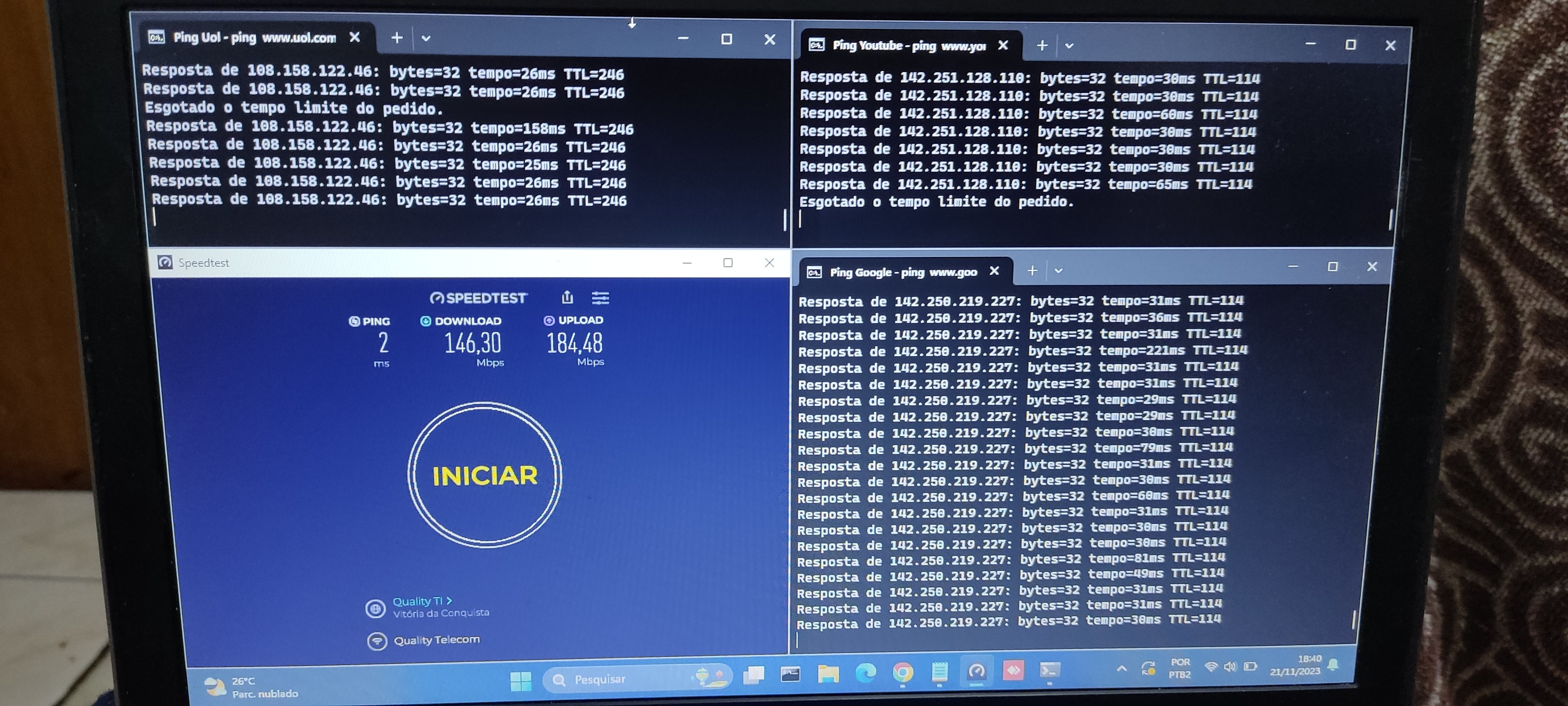
Task: Add a new tab in the Ping Uol window
Action: click(x=397, y=38)
